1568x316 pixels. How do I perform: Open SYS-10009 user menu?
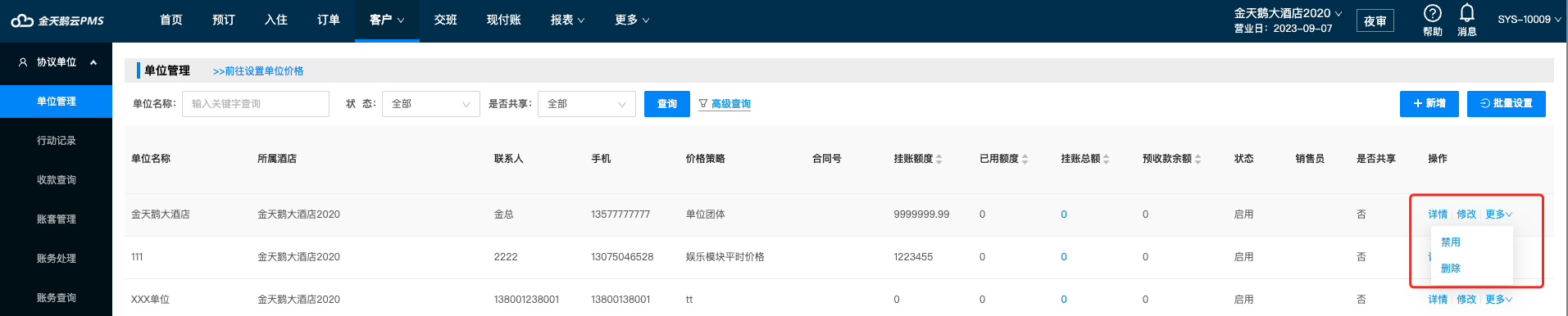click(x=1529, y=20)
